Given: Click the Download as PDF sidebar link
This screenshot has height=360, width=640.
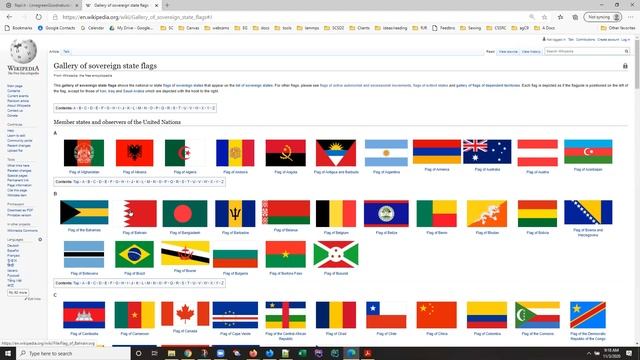Looking at the screenshot, I should [x=20, y=210].
